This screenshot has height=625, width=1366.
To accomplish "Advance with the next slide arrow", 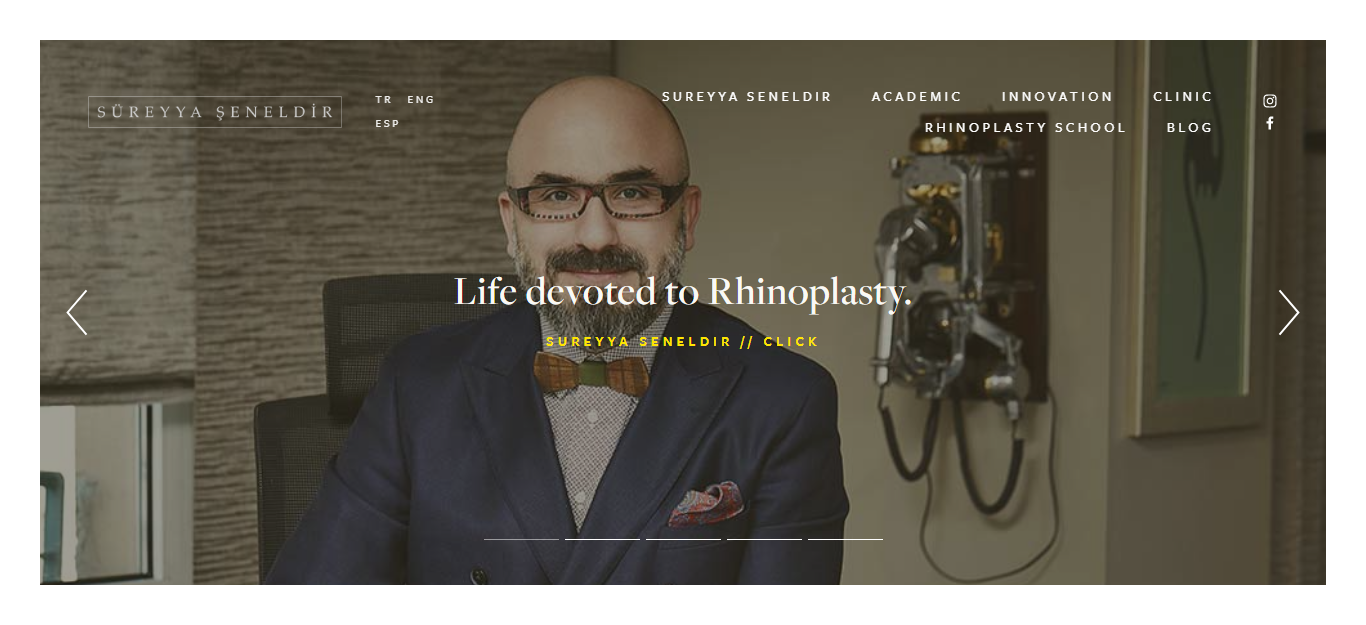I will (1289, 312).
